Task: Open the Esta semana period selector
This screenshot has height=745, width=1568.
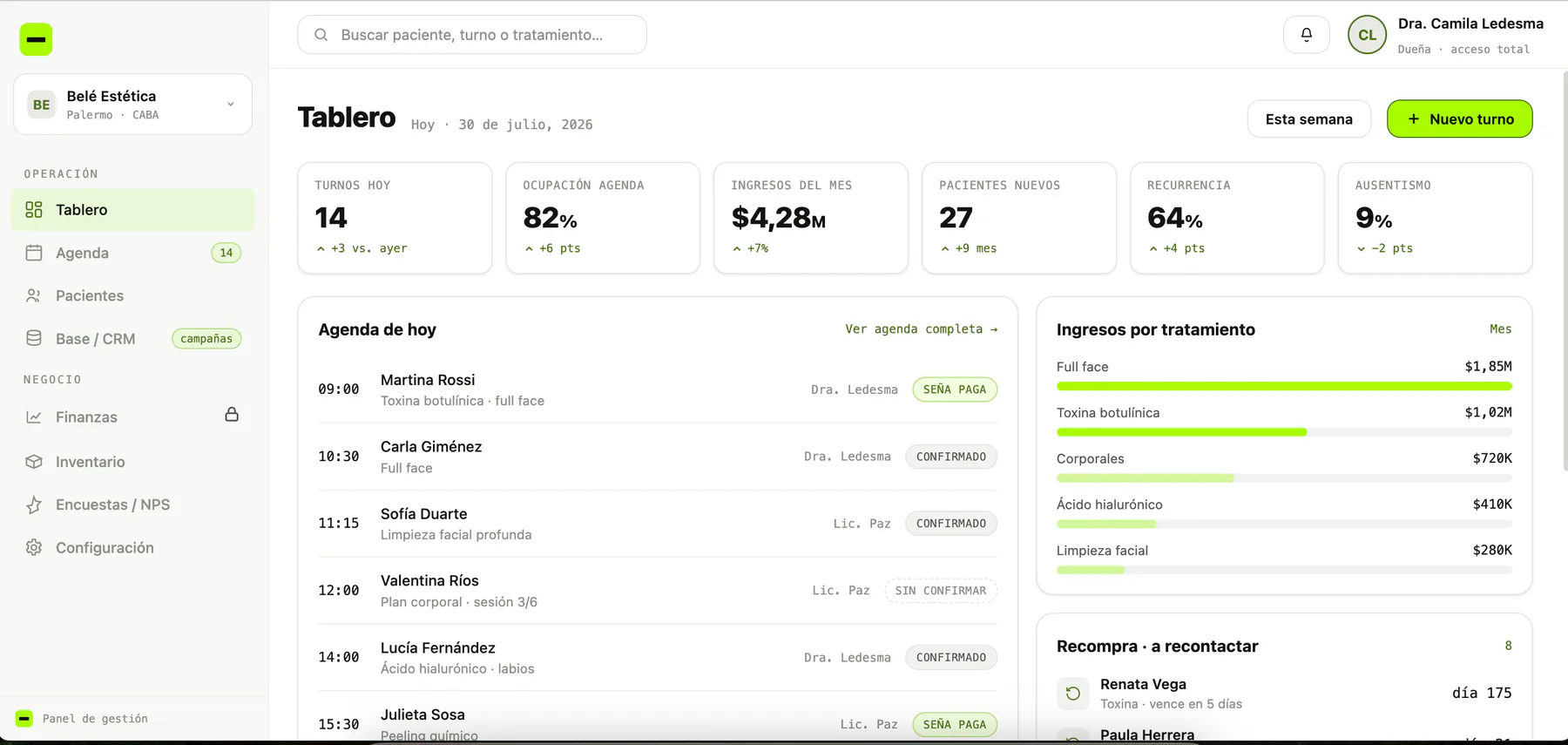Action: 1308,119
